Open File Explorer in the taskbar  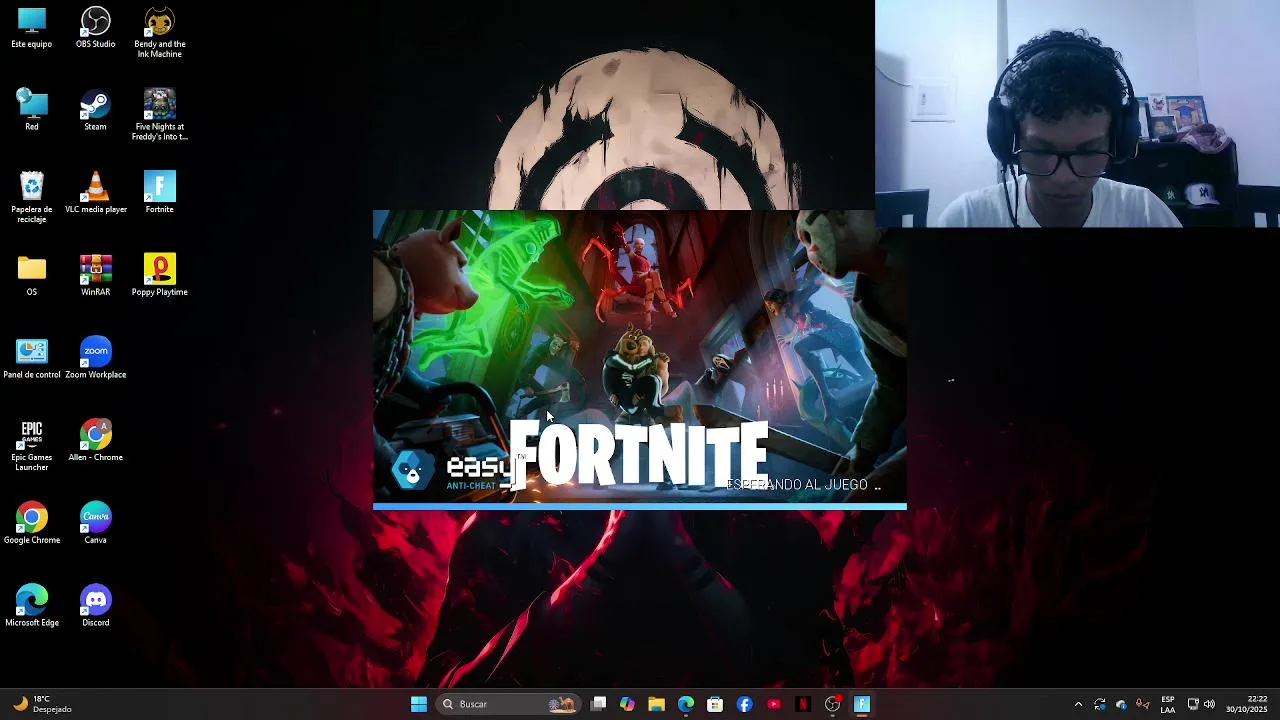click(656, 704)
